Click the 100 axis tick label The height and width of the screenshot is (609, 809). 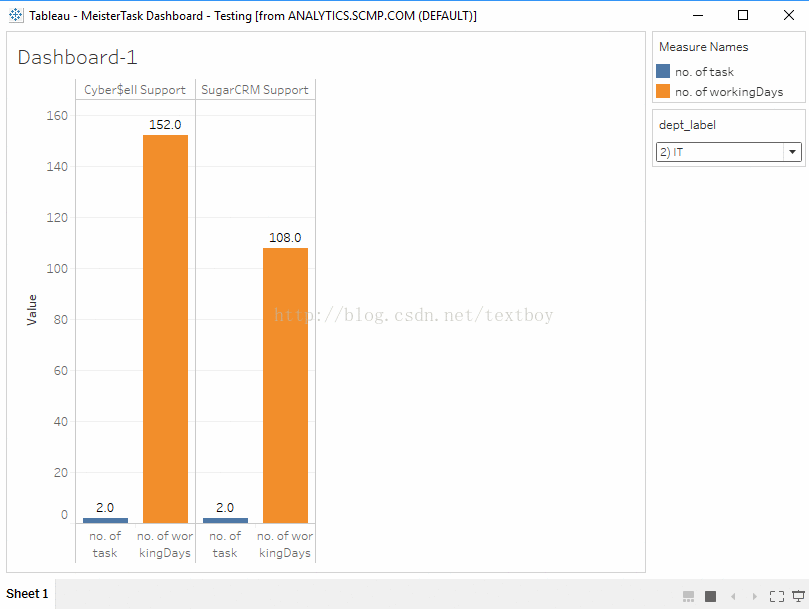57,268
